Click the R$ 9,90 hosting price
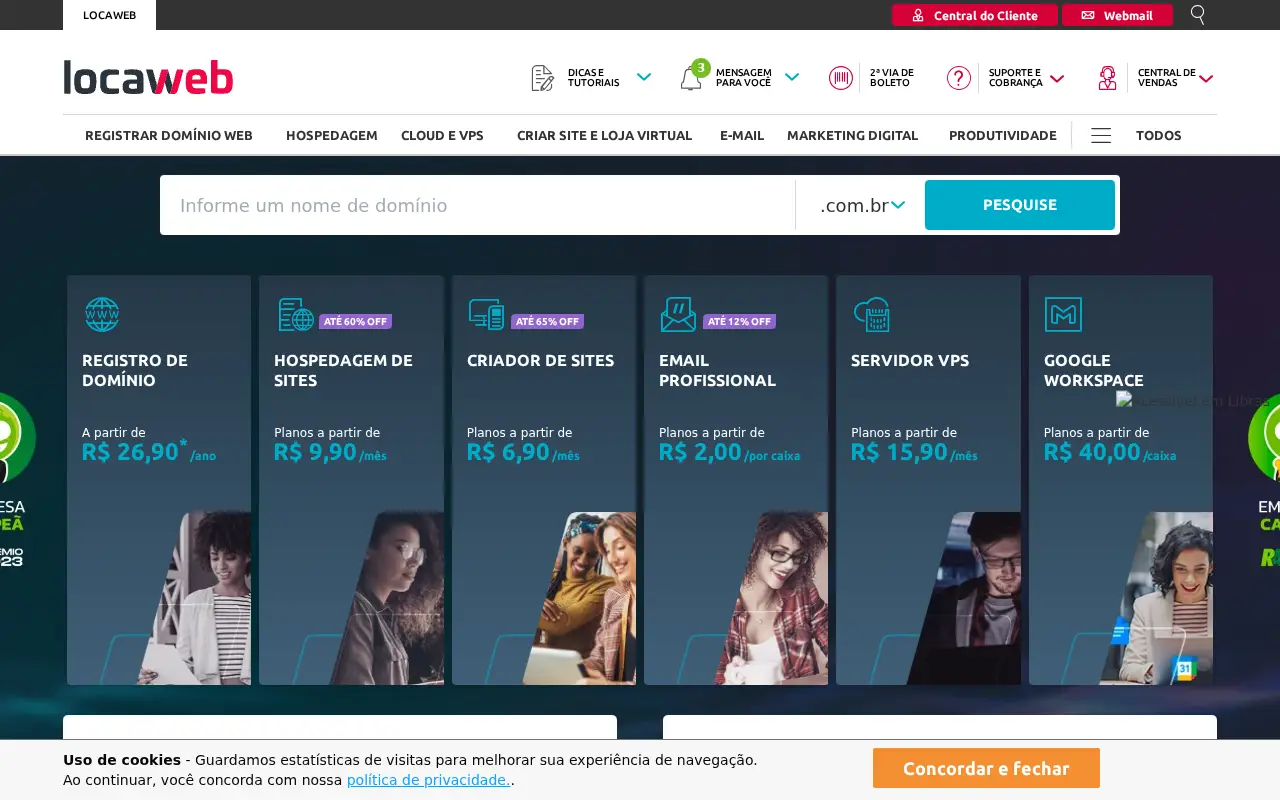 coord(315,452)
